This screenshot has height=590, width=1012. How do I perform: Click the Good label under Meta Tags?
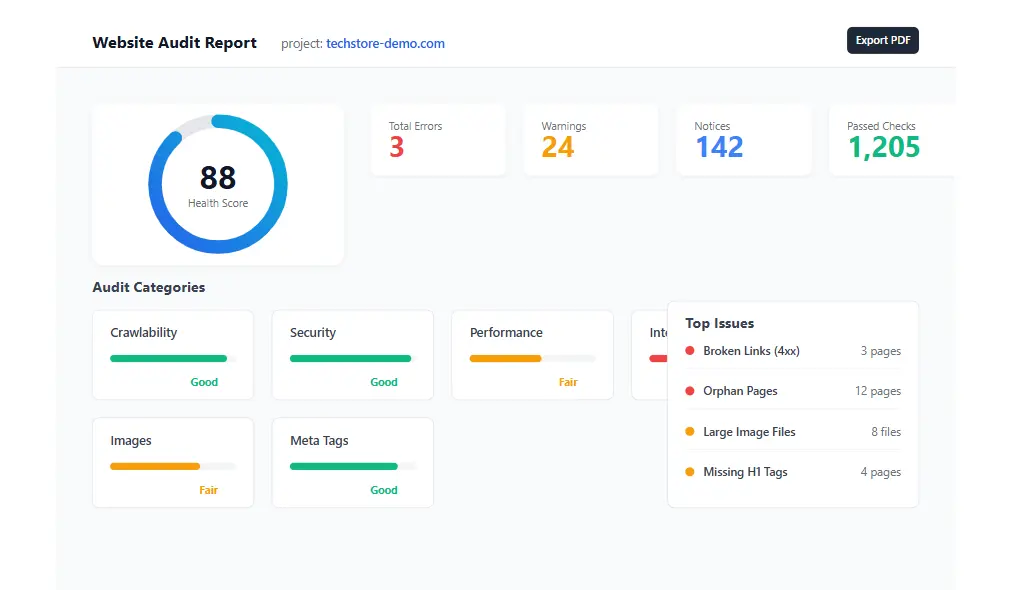click(384, 490)
